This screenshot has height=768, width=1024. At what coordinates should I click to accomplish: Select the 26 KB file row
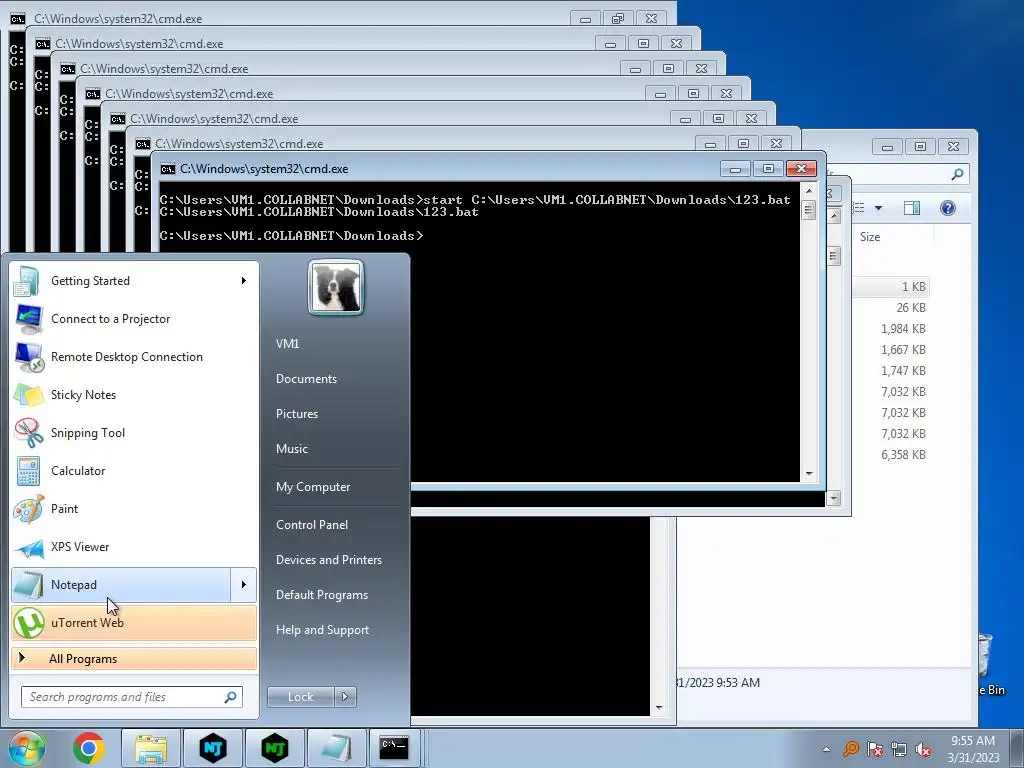891,308
